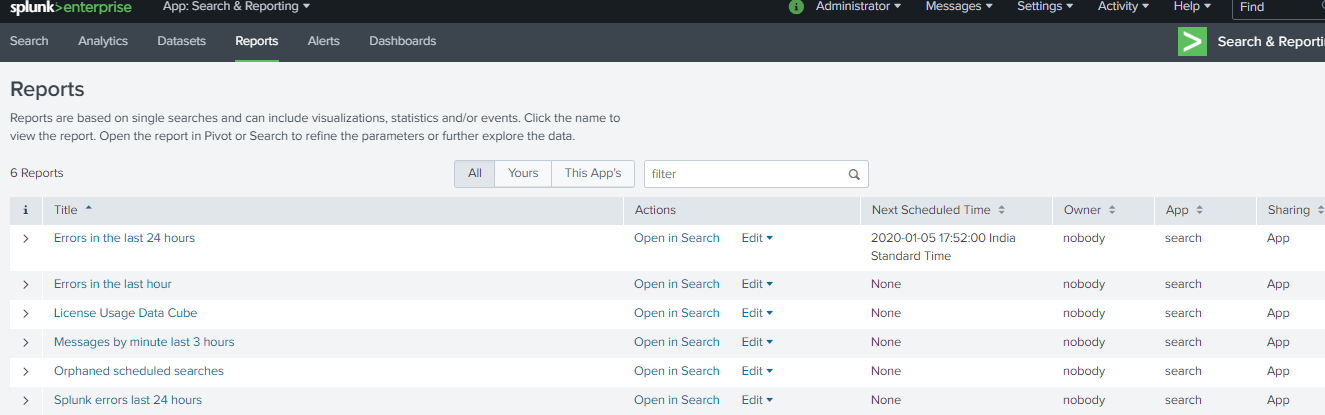
Task: Select the All filter toggle
Action: pos(475,173)
